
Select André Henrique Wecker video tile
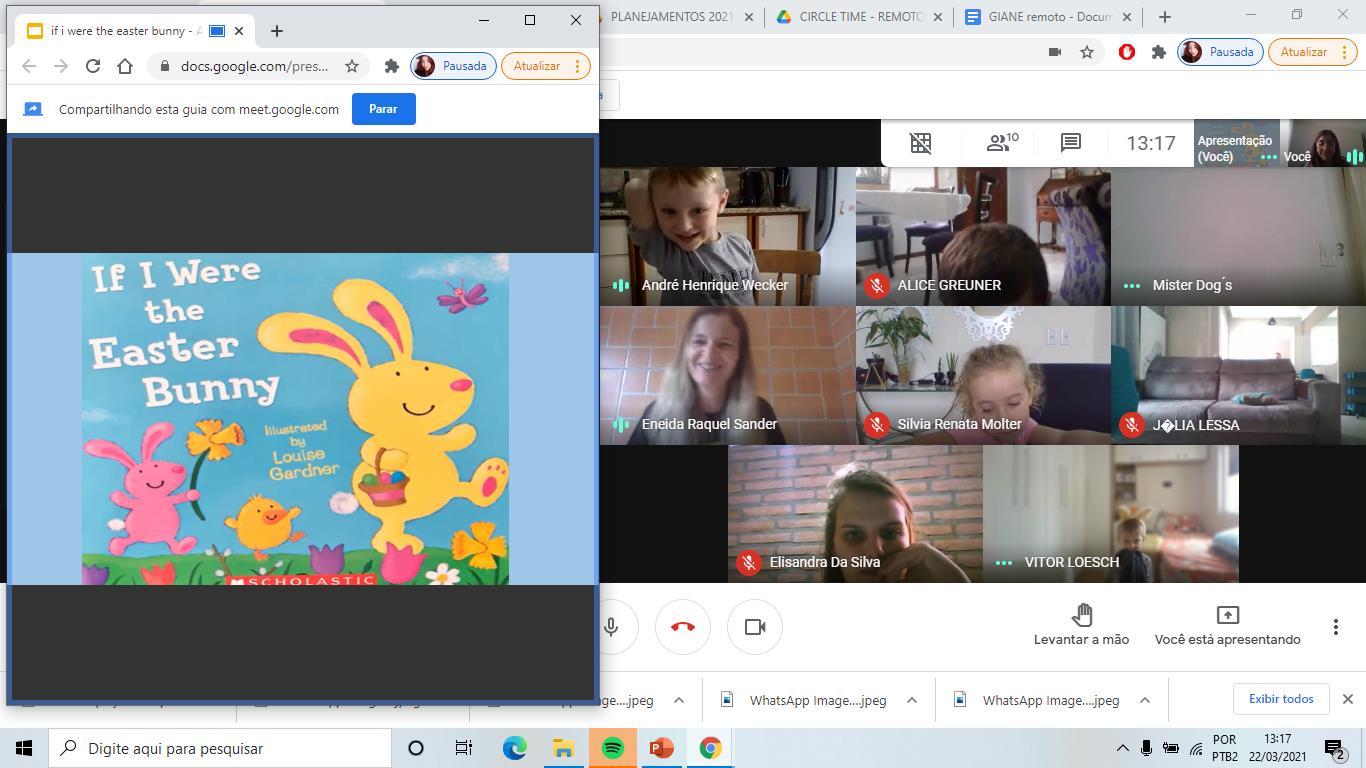point(727,236)
